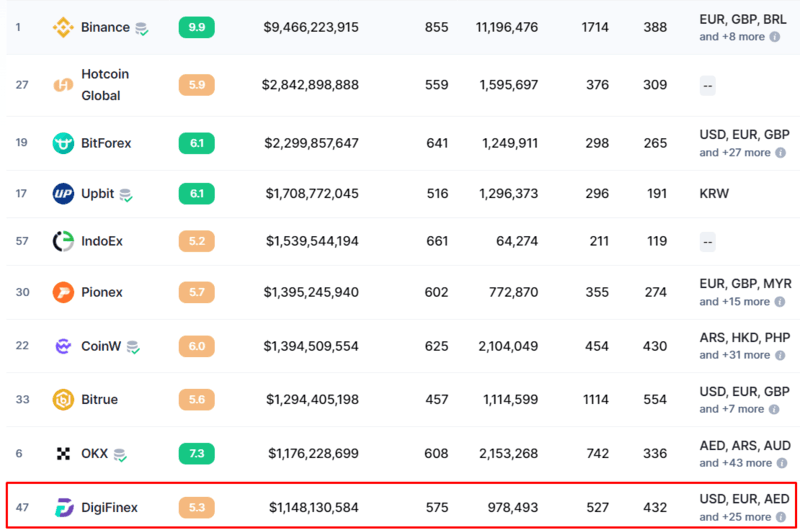
Task: Click info icon beside 'and +25 more'
Action: (x=781, y=517)
